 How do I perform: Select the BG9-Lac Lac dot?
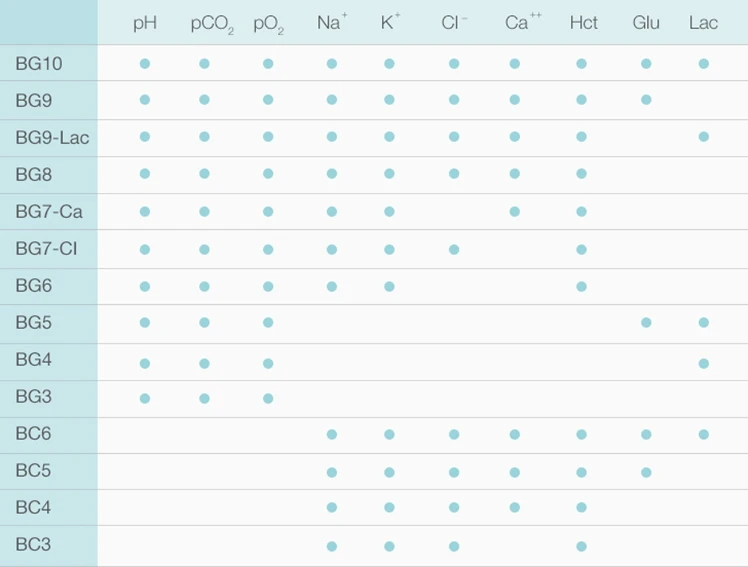(x=704, y=137)
